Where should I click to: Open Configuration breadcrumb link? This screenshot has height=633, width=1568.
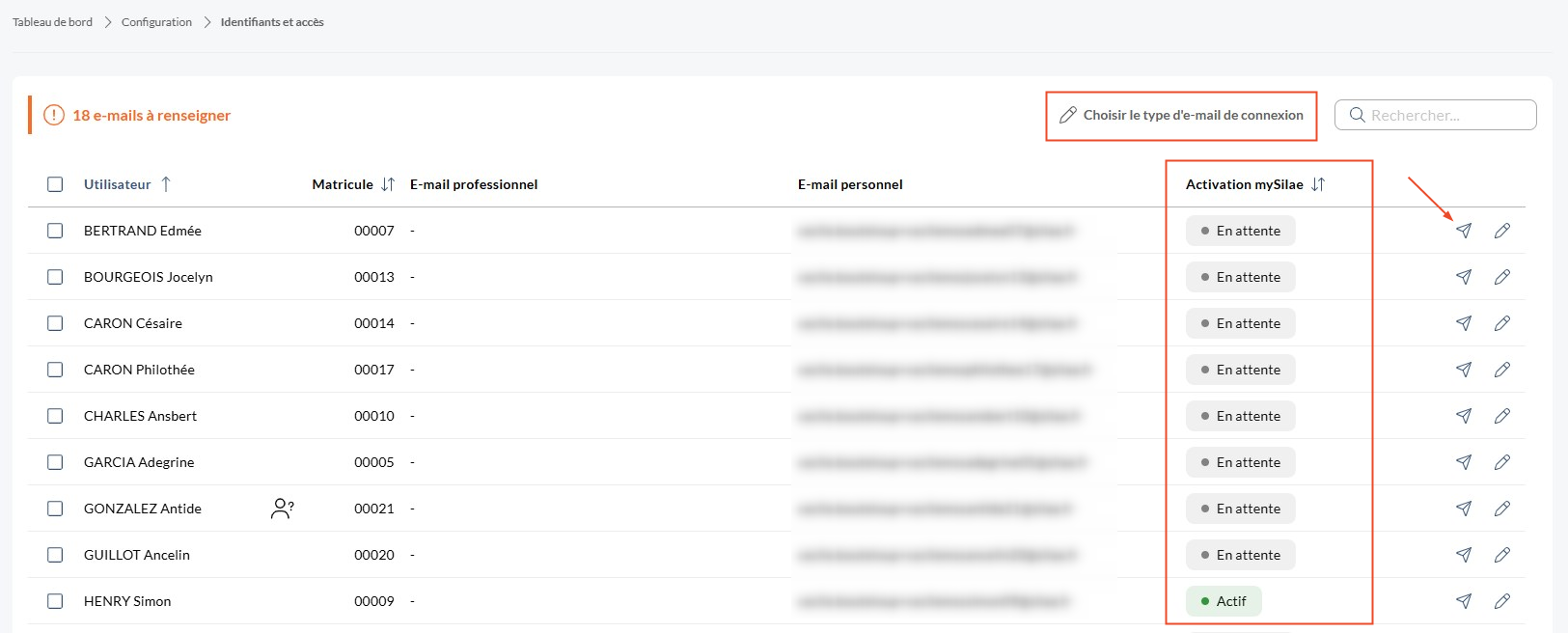tap(156, 22)
